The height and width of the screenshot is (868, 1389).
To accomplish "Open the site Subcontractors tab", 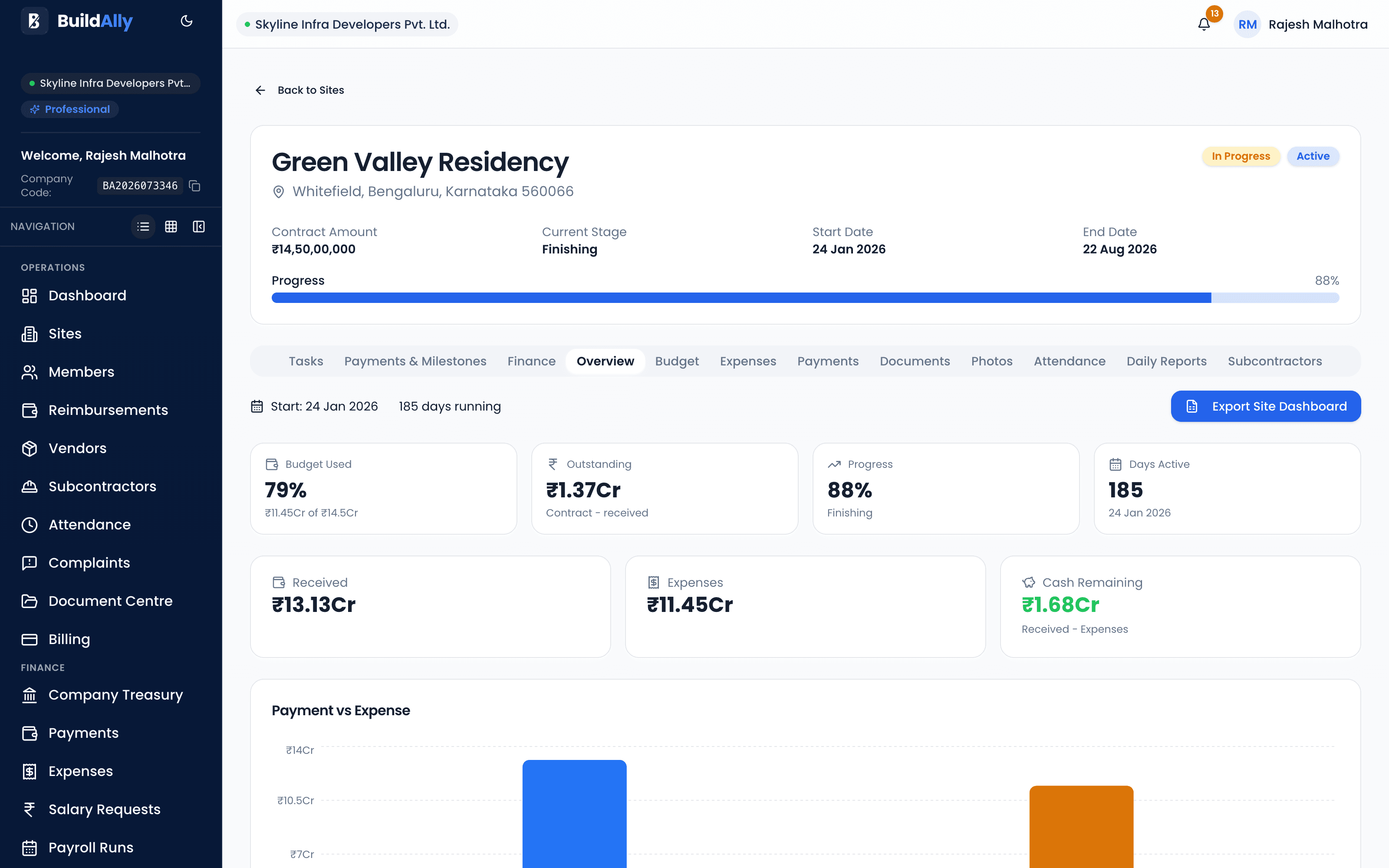I will click(1275, 361).
